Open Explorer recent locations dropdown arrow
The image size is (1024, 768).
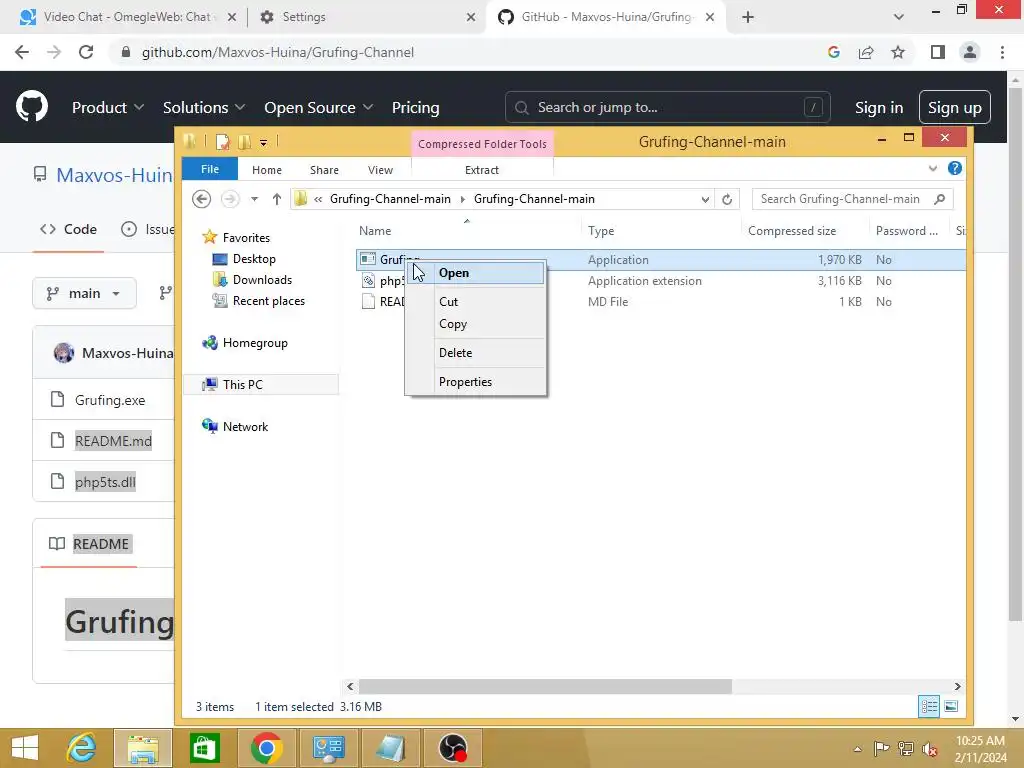tap(254, 199)
